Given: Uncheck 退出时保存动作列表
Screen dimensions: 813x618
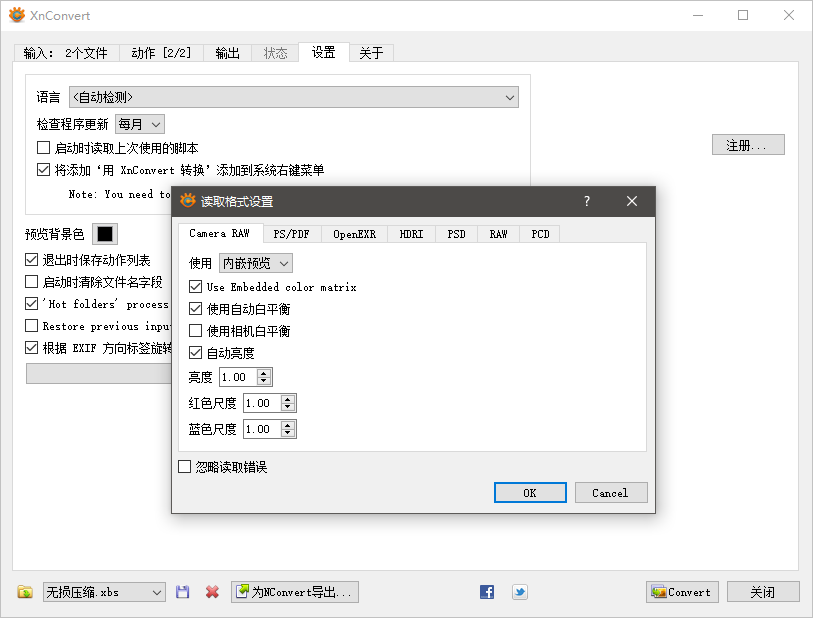Looking at the screenshot, I should (32, 259).
